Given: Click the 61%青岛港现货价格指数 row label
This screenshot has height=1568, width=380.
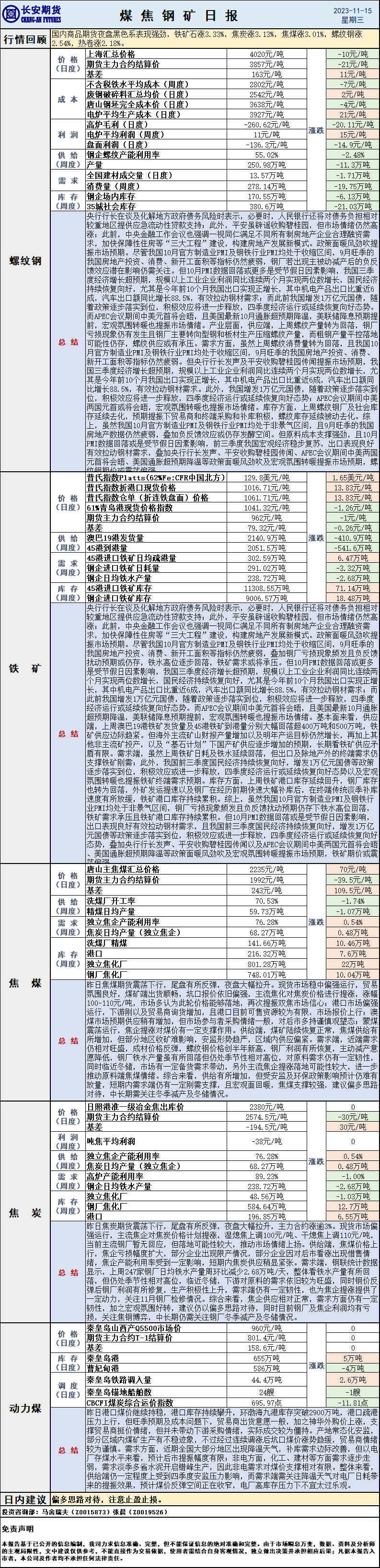Looking at the screenshot, I should (x=130, y=507).
